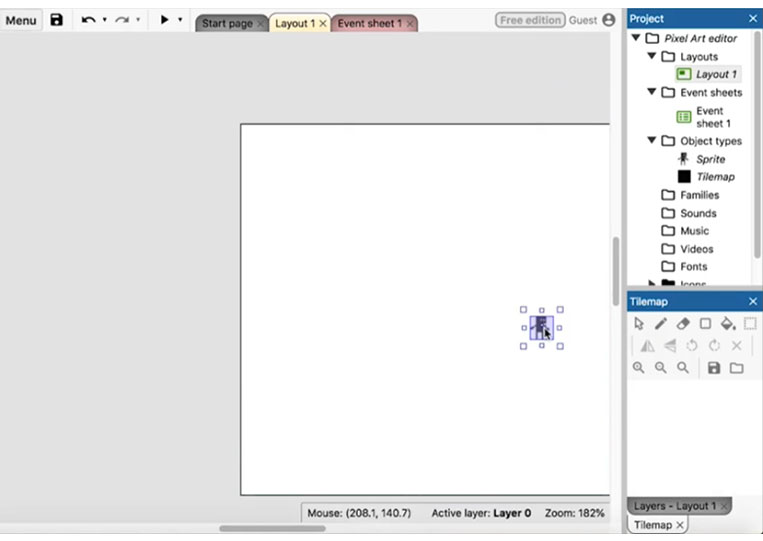763x541 pixels.
Task: Select the Sounds folder
Action: pyautogui.click(x=698, y=213)
